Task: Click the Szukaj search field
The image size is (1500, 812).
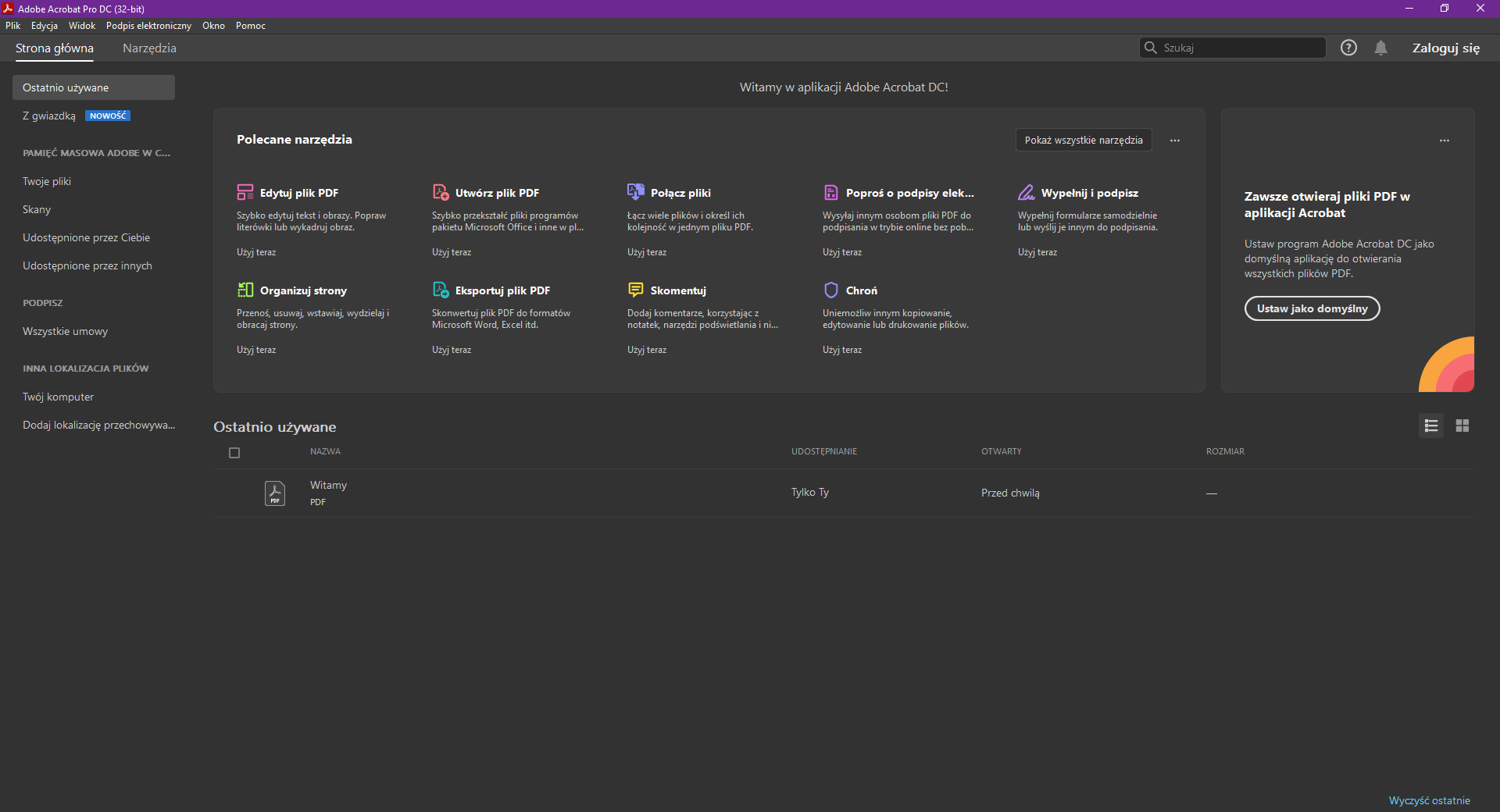Action: (x=1233, y=48)
